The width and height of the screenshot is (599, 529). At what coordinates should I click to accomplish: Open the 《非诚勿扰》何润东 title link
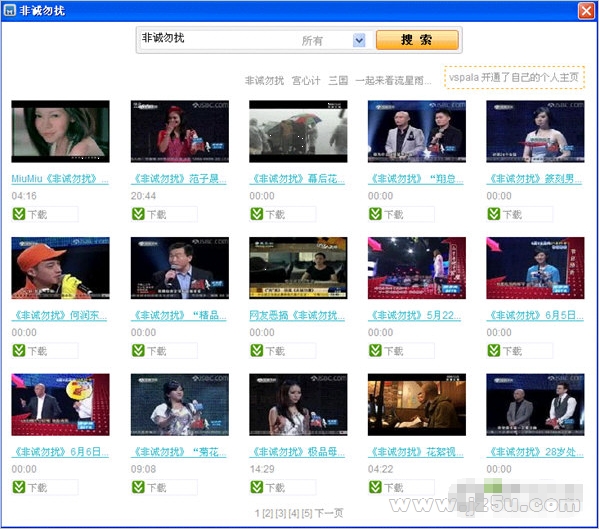point(59,315)
